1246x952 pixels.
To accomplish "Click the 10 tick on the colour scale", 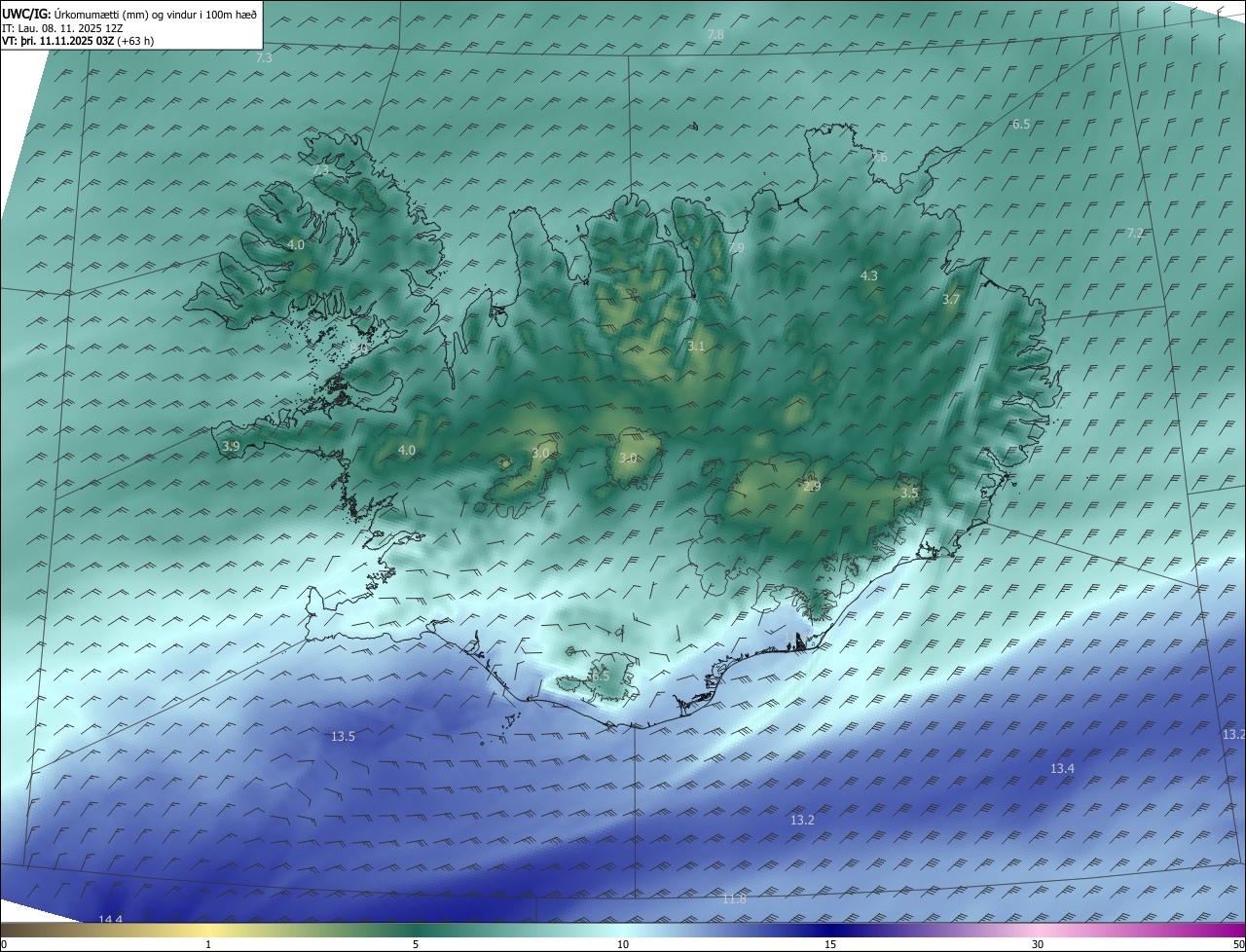I will click(623, 944).
